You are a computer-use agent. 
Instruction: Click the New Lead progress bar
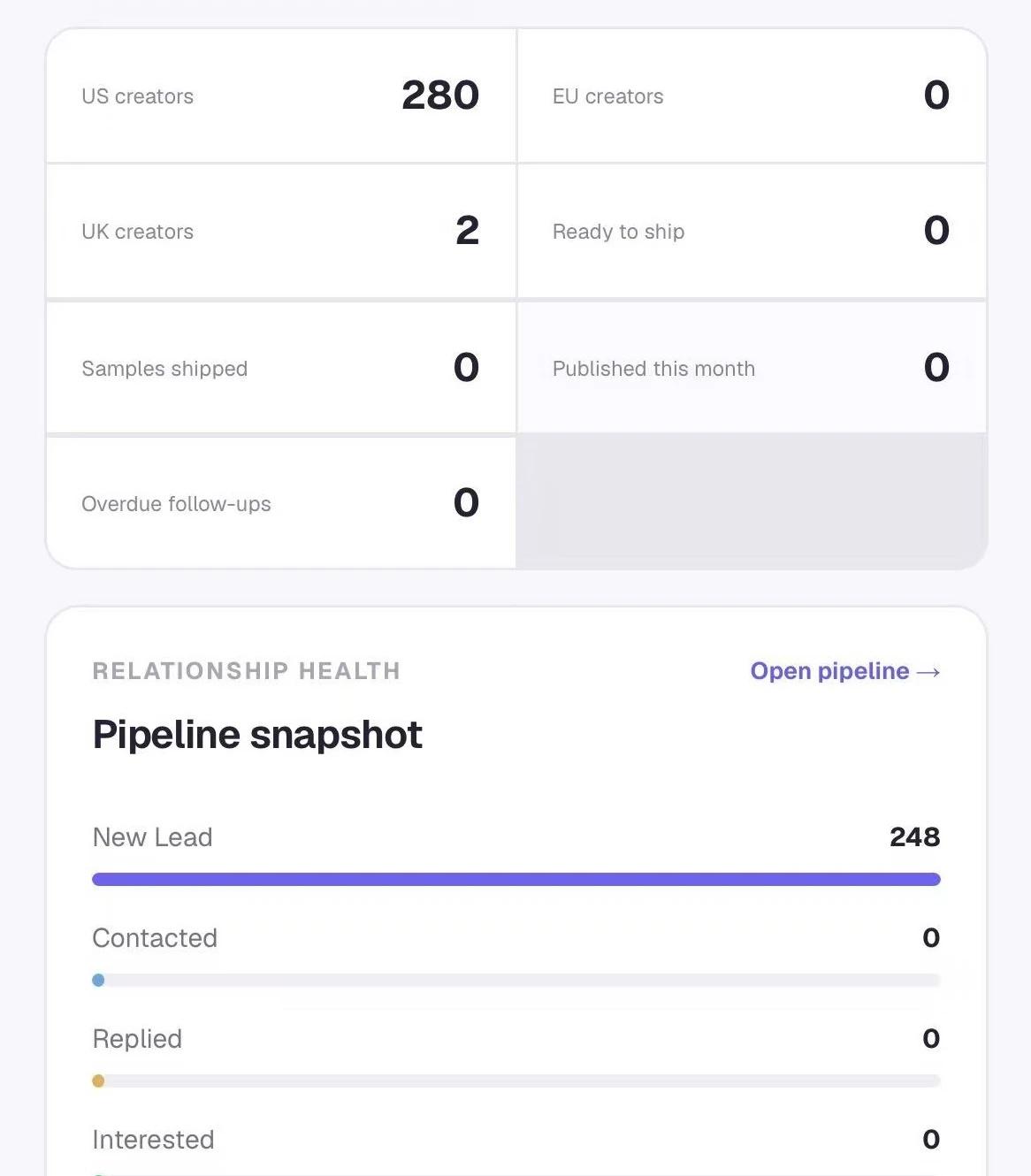(x=516, y=879)
